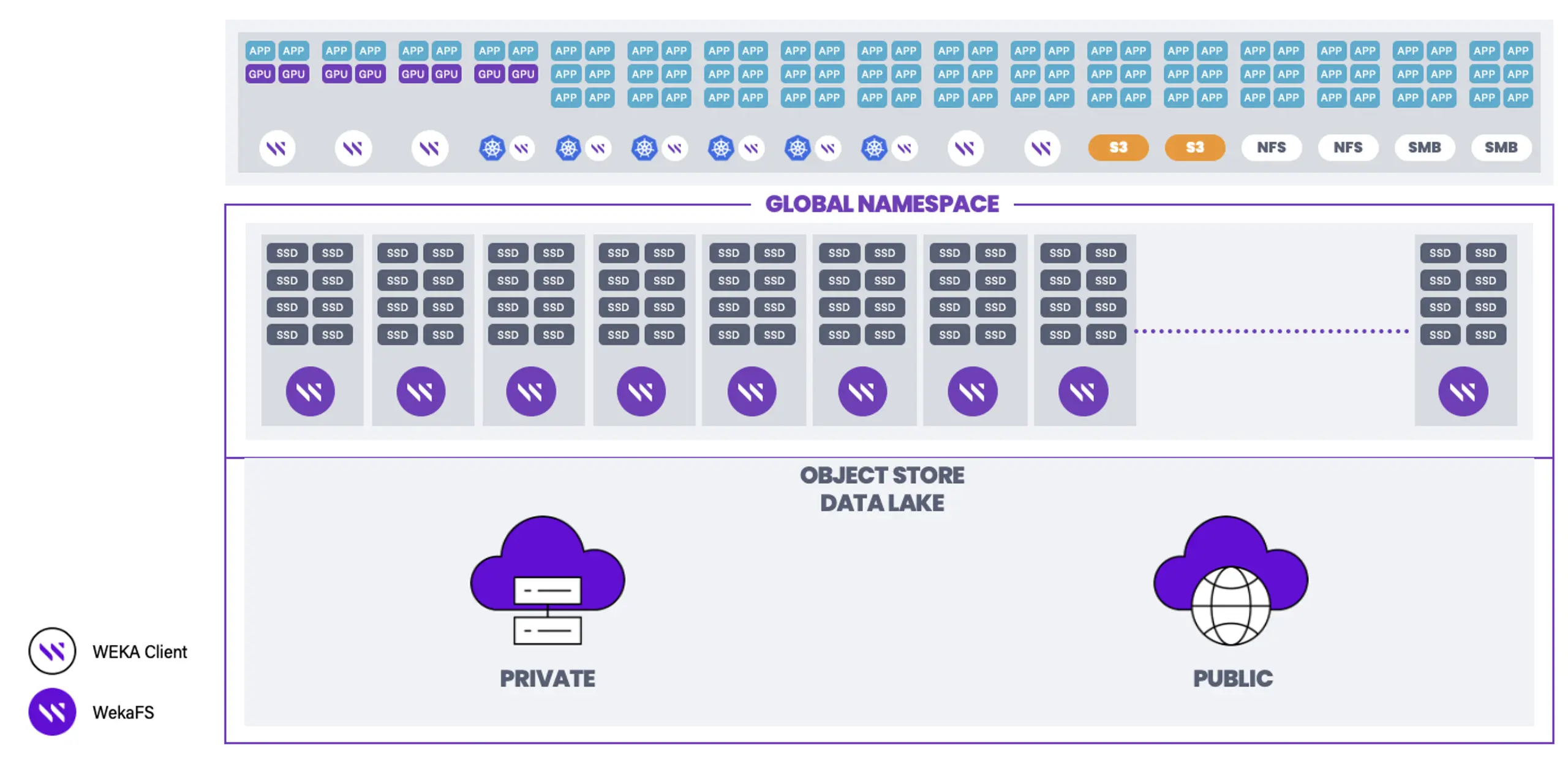Image resolution: width=1568 pixels, height=762 pixels.
Task: Click the rightmost orange S3 badge
Action: [x=1194, y=147]
